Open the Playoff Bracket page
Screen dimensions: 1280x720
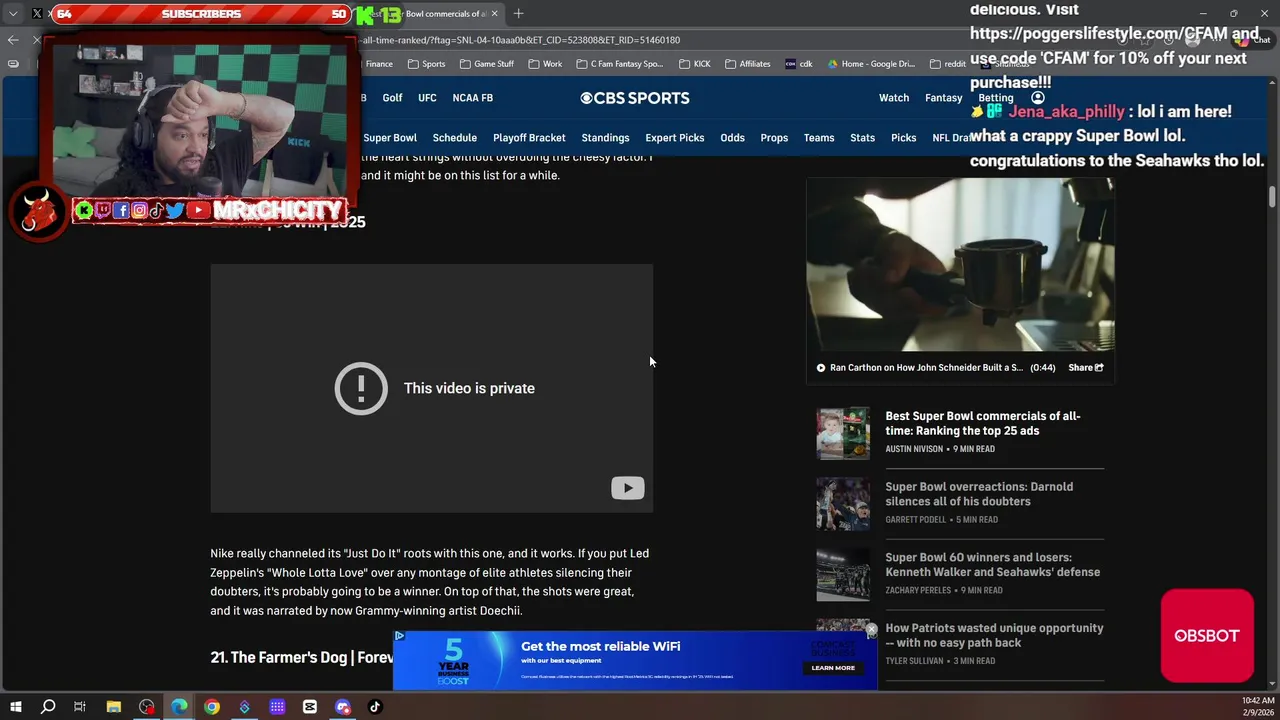pos(529,138)
